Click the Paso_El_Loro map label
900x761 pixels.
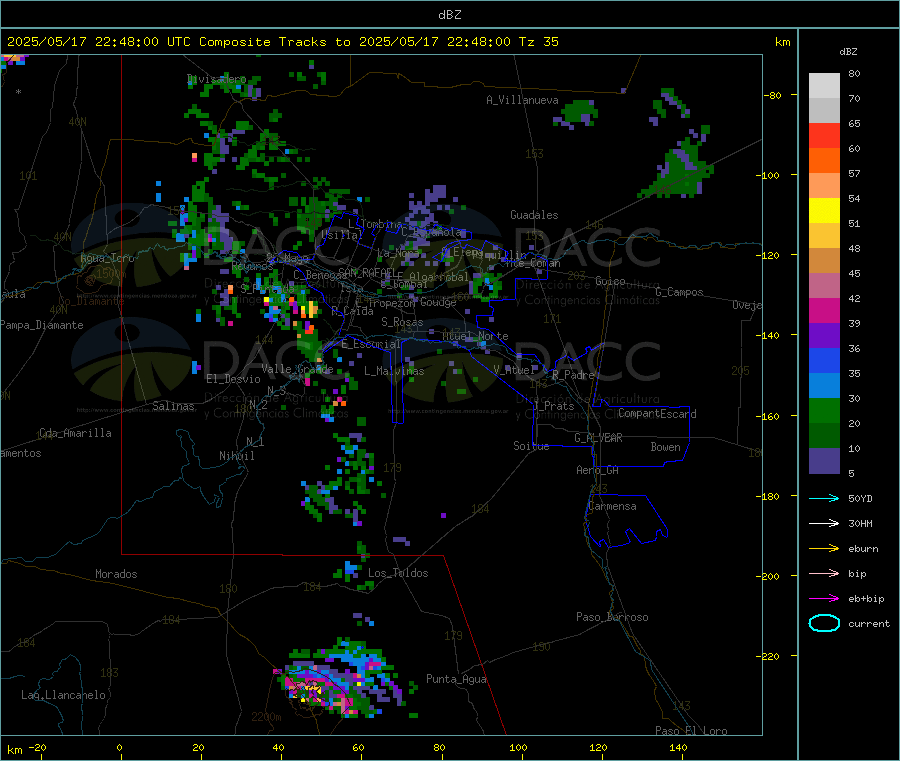point(691,731)
